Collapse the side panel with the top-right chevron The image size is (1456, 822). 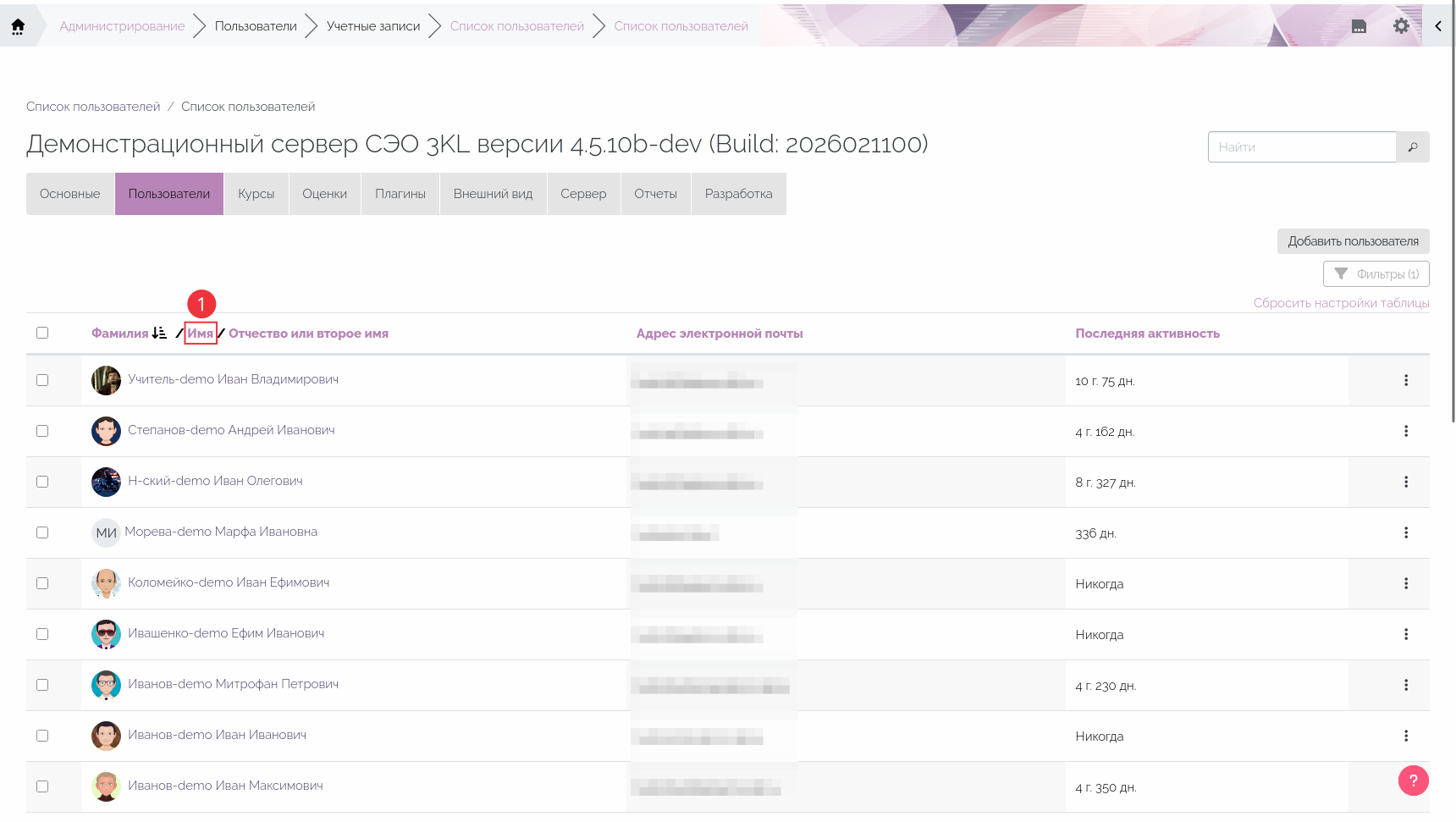coord(1438,26)
